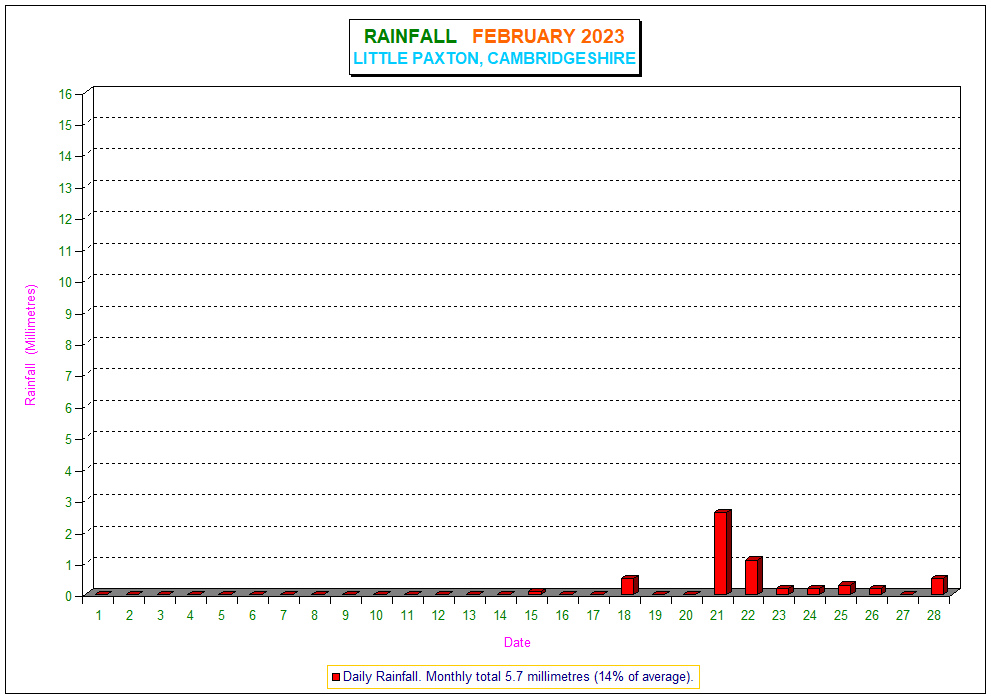The image size is (991, 698).
Task: Click the red bar for date 22
Action: [x=753, y=576]
